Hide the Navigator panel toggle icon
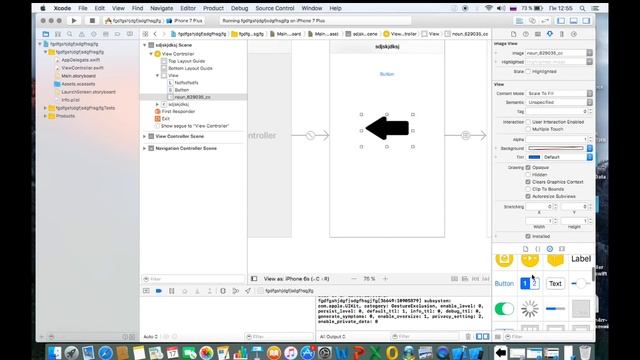 pos(561,20)
